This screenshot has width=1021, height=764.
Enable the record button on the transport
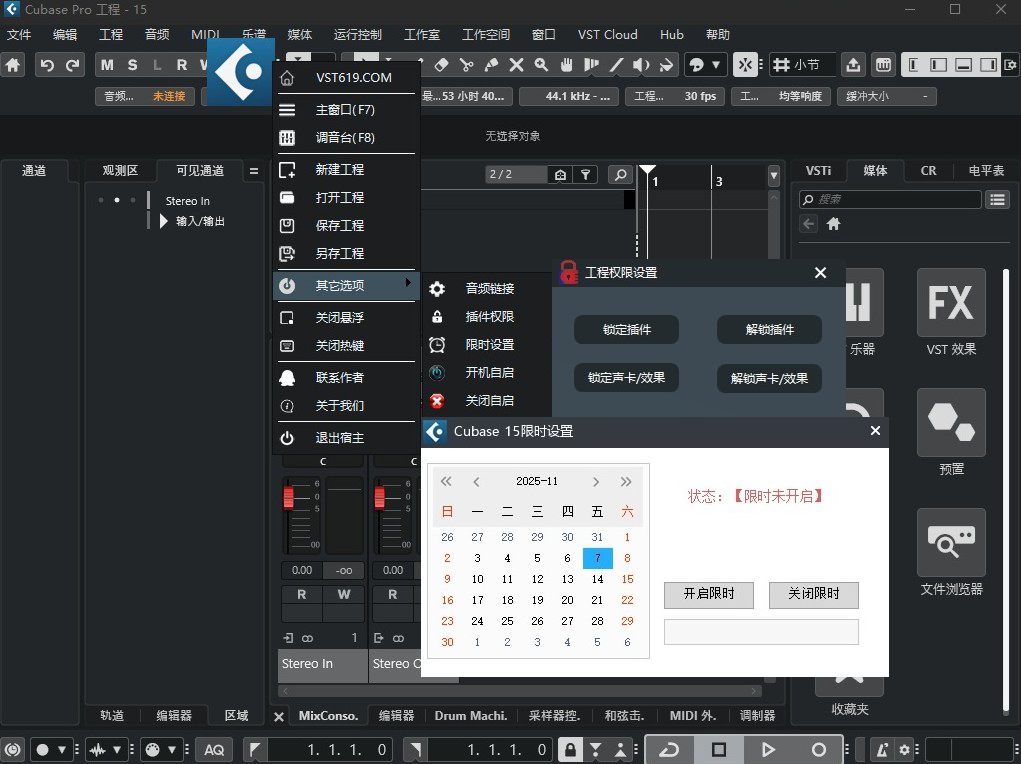click(x=818, y=749)
